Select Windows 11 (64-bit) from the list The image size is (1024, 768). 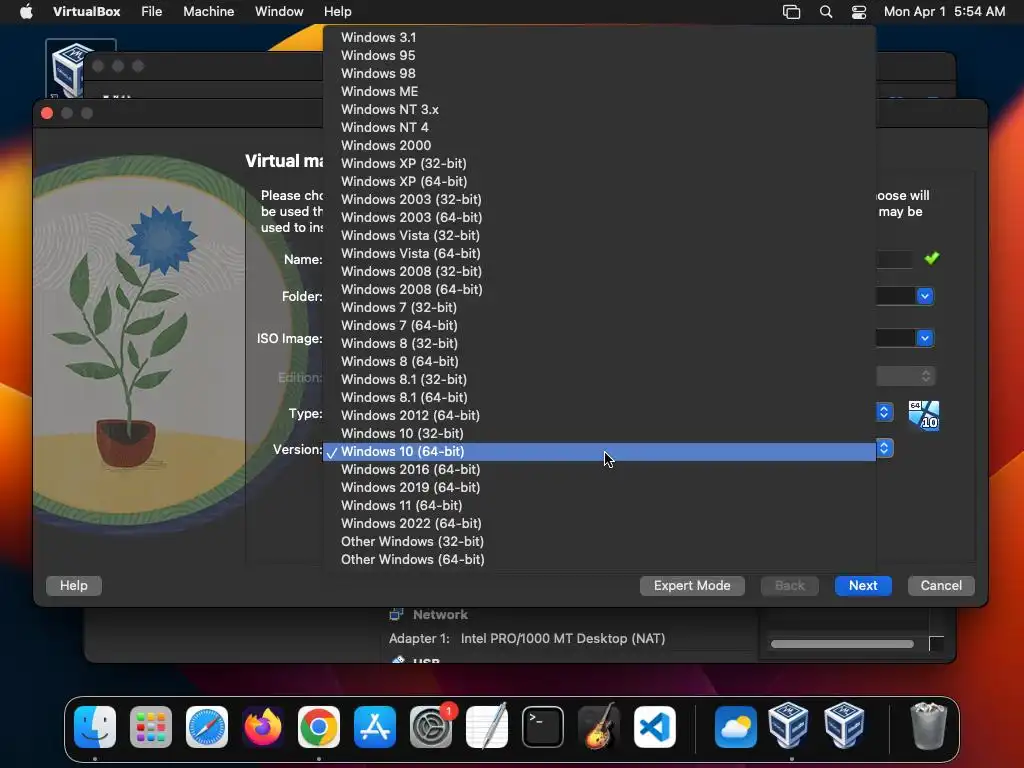[x=599, y=505]
